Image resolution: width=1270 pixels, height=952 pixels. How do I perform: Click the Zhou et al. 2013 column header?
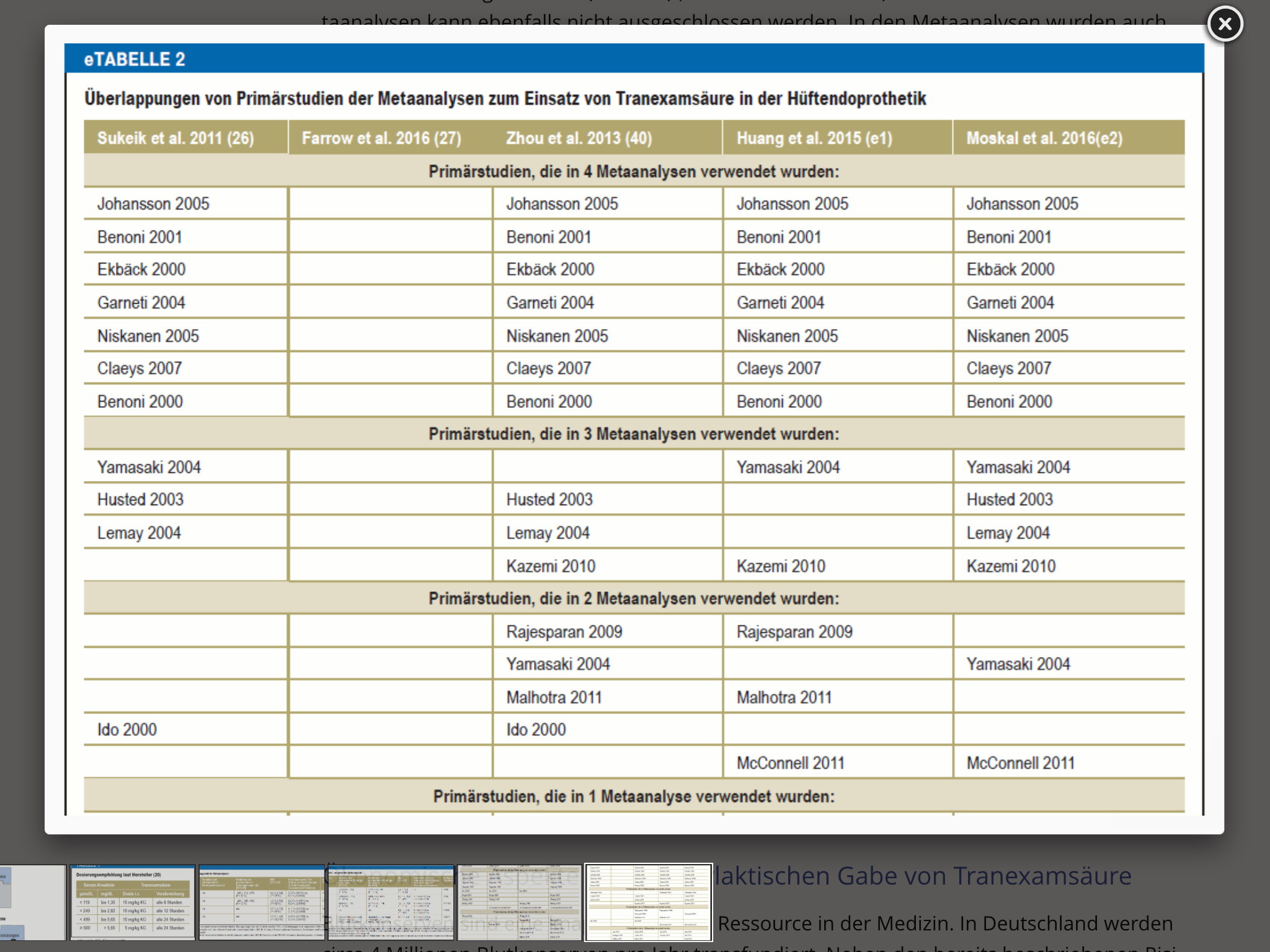[x=579, y=138]
